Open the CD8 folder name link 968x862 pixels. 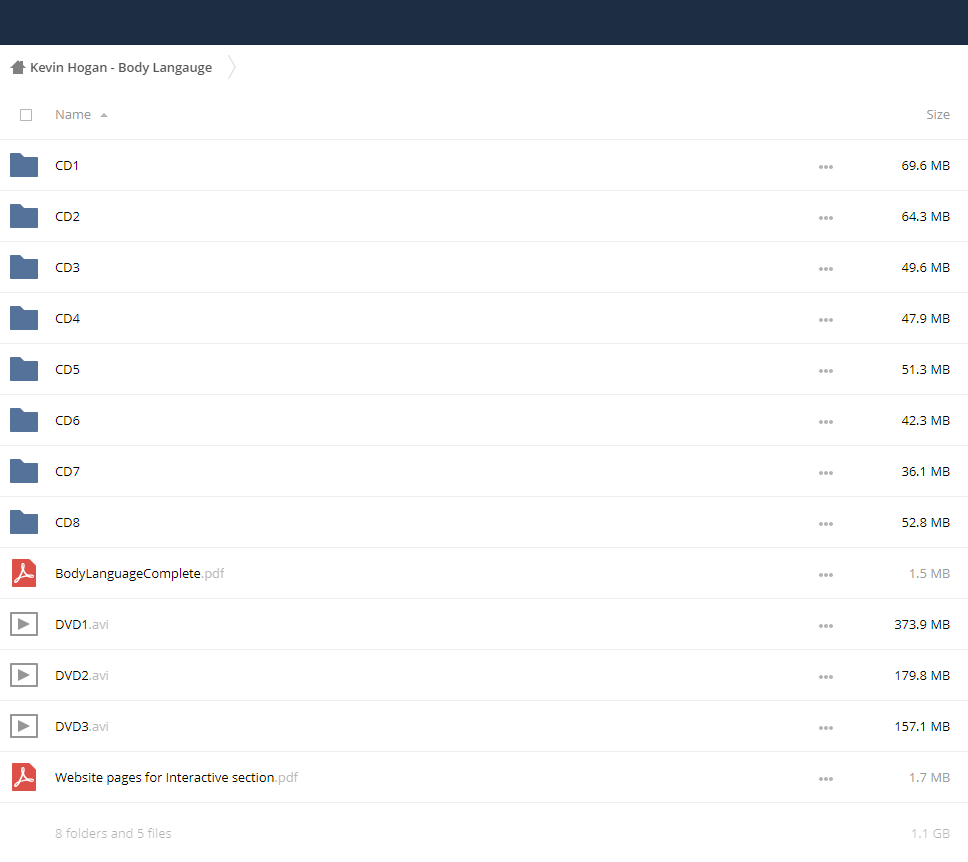coord(67,522)
